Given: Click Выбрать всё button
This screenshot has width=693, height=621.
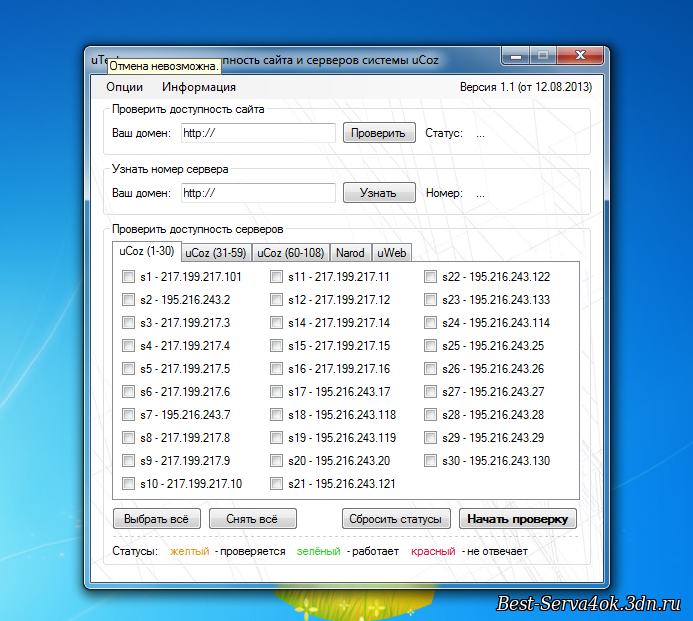Looking at the screenshot, I should click(157, 519).
